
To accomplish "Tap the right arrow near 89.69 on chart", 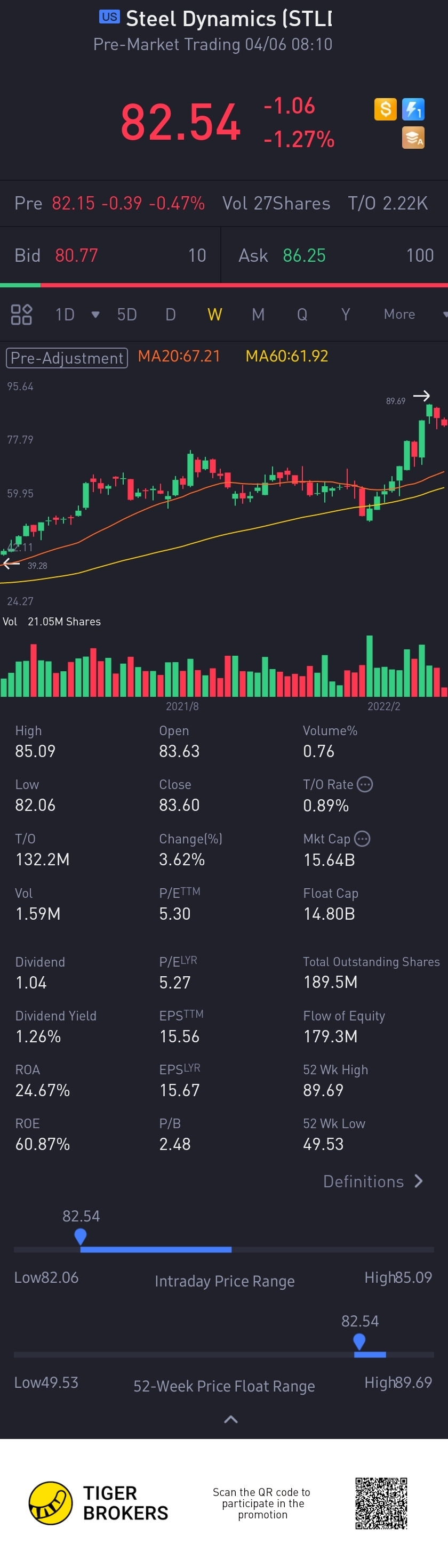I will coord(422,396).
